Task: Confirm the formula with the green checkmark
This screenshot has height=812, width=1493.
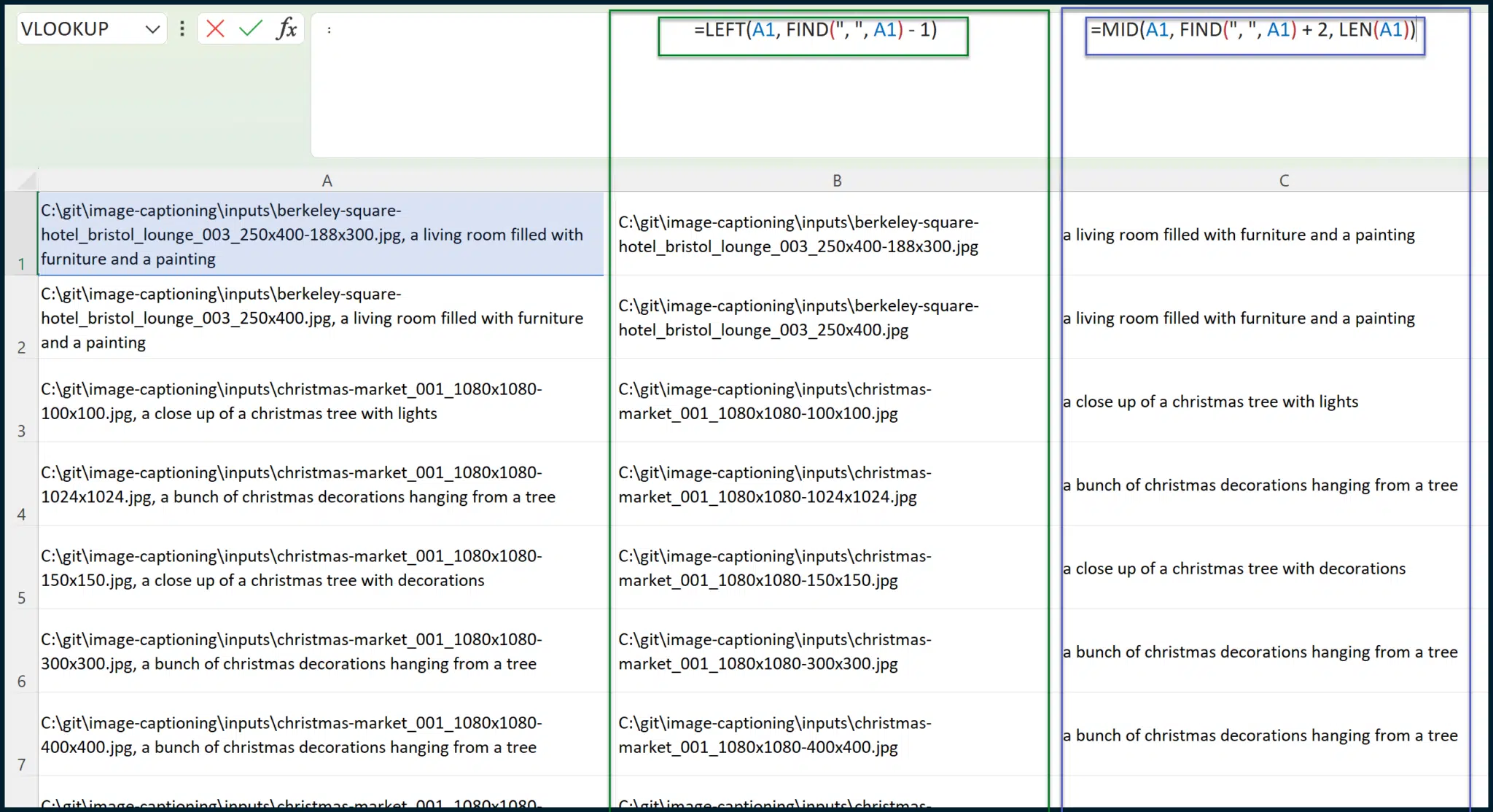Action: [x=251, y=29]
